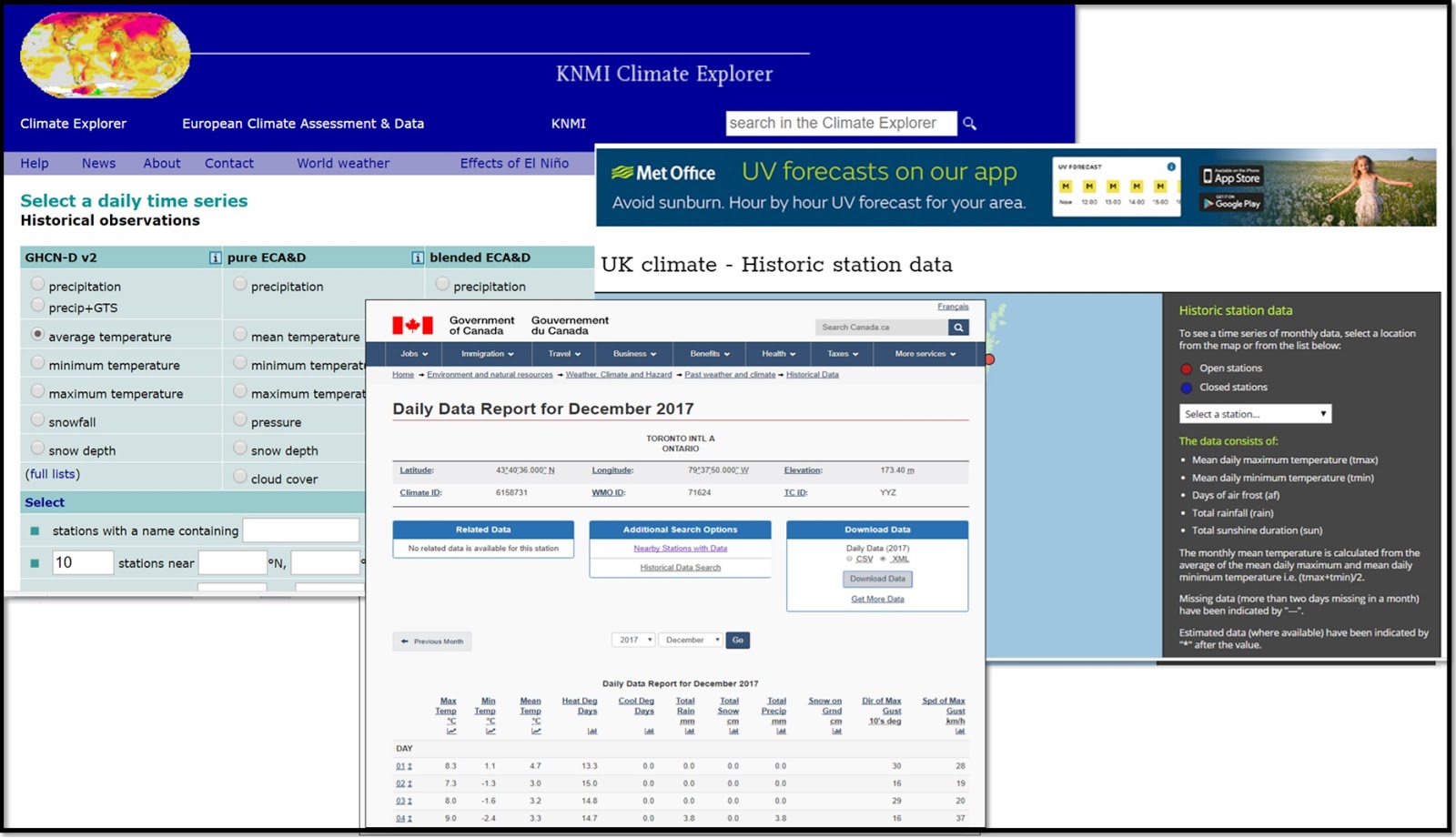Click the App Store badge
The image size is (1456, 838).
tap(1231, 176)
